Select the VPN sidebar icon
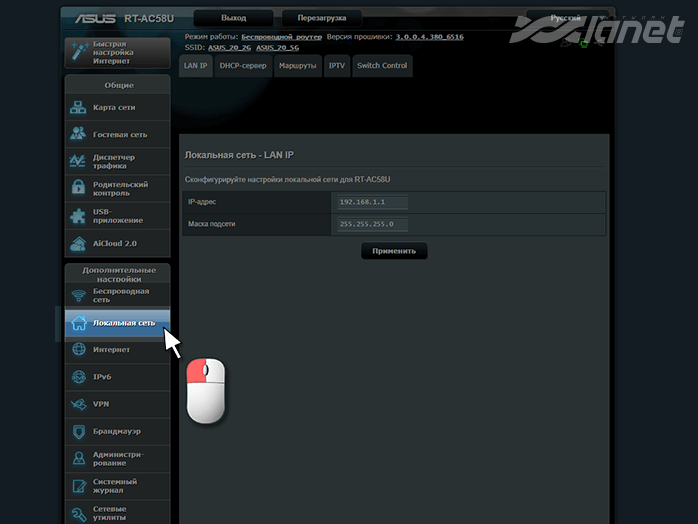 [79, 404]
